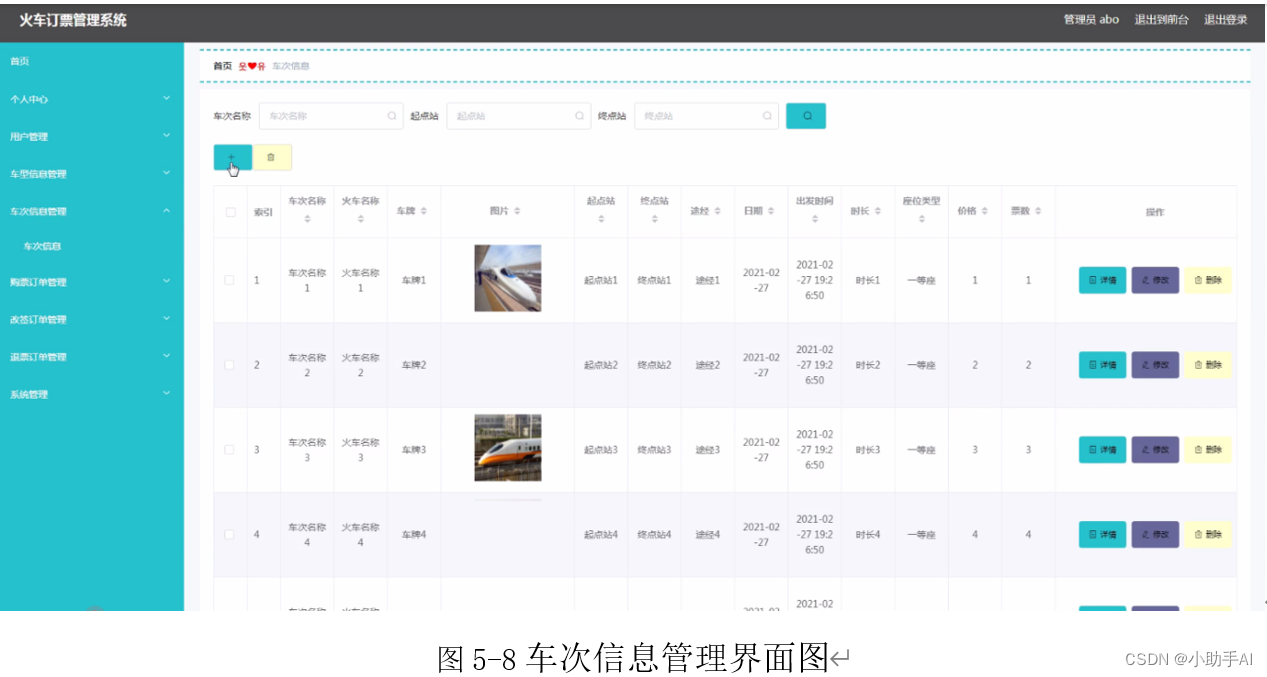Expand the 个人中心 sidebar section
Screen dimensions: 1267x677
92,98
